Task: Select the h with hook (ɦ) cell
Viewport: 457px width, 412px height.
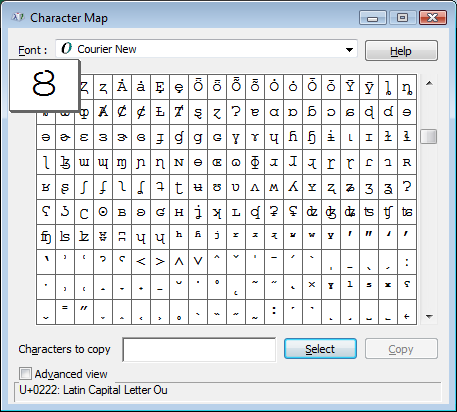Action: (x=293, y=137)
